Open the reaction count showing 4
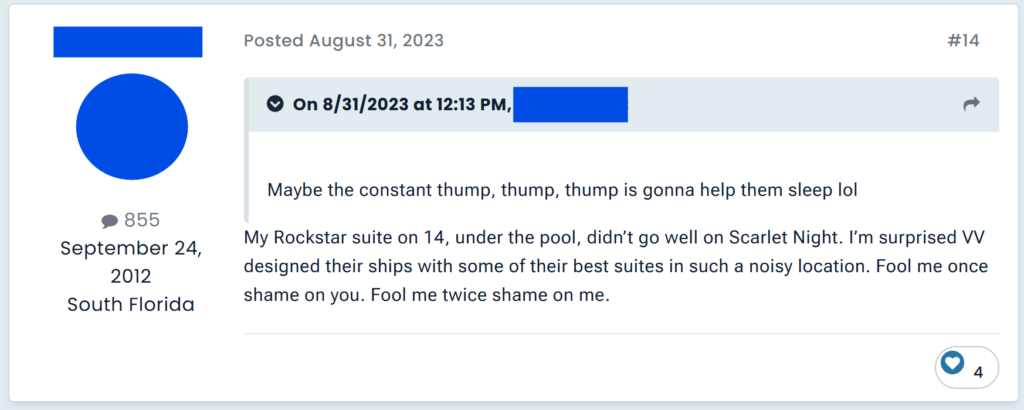Viewport: 1024px width, 410px height. 978,372
